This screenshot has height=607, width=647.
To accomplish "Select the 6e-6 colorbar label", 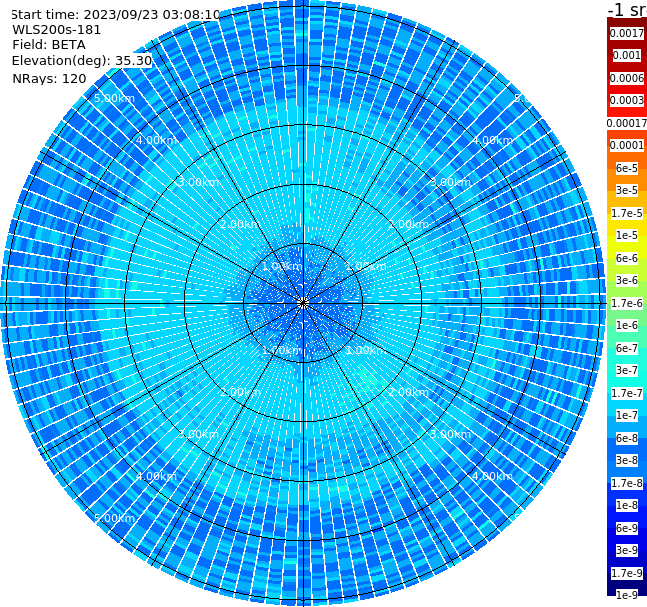I will click(x=627, y=258).
